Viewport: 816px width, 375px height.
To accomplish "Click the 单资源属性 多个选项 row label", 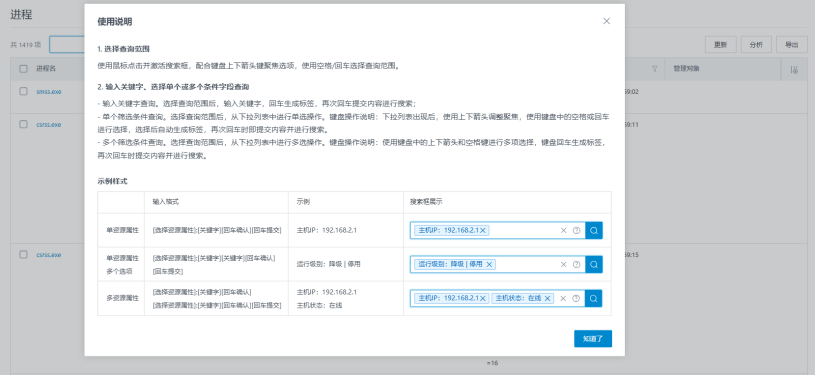I will point(122,264).
